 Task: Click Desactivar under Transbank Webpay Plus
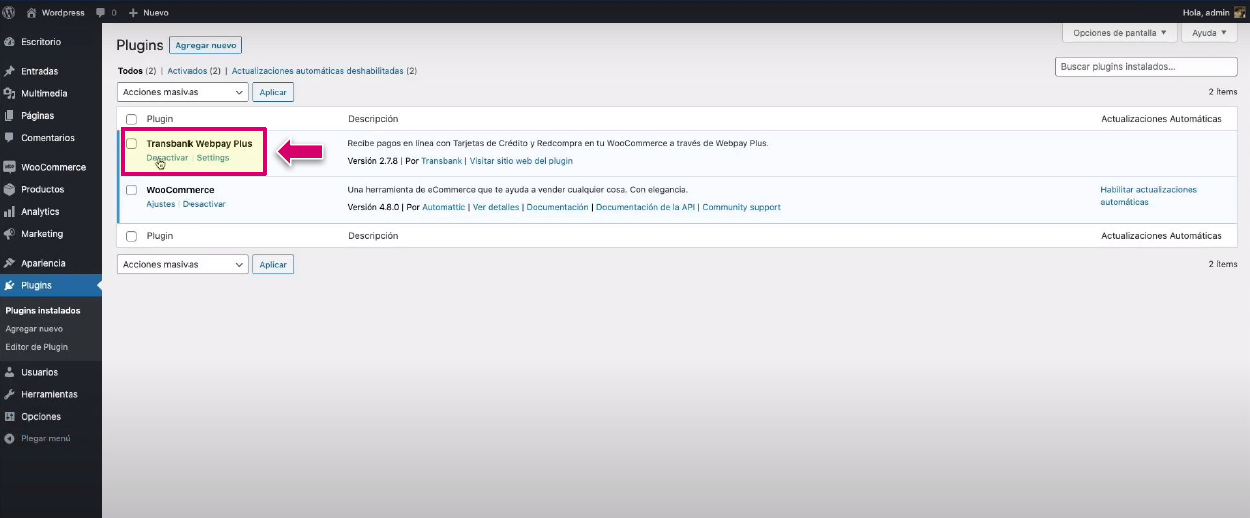point(167,158)
